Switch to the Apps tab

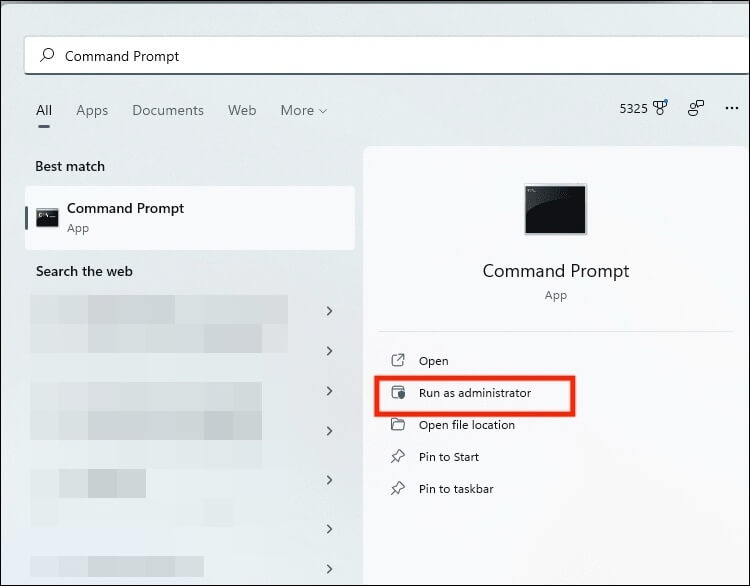[92, 110]
